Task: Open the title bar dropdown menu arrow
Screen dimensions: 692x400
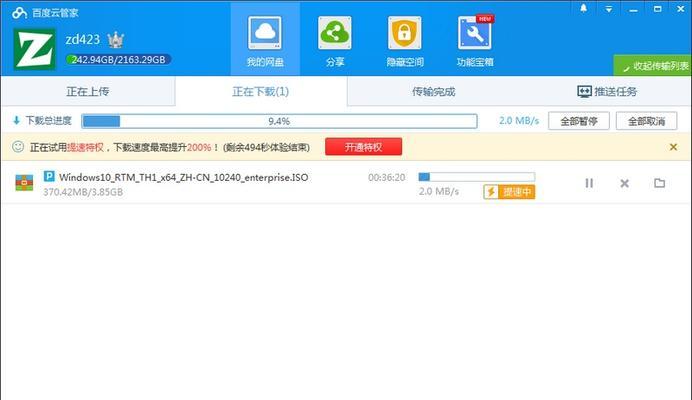Action: tap(609, 9)
